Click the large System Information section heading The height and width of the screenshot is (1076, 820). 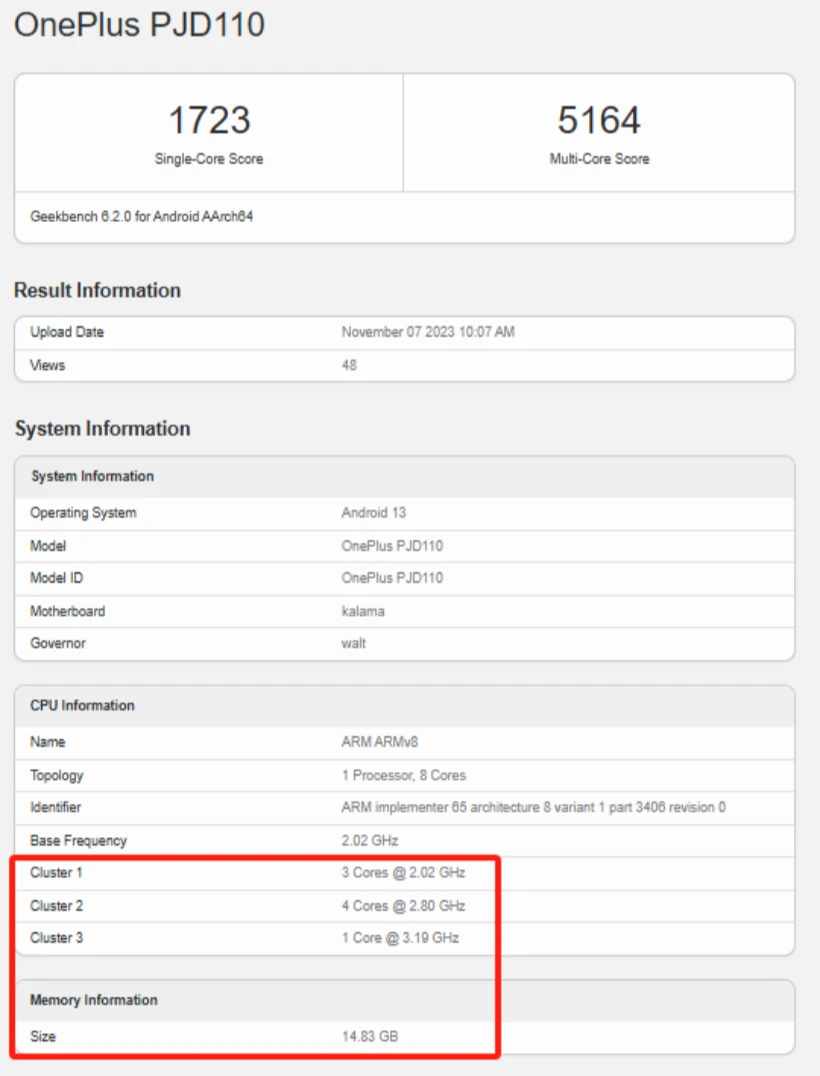(103, 428)
